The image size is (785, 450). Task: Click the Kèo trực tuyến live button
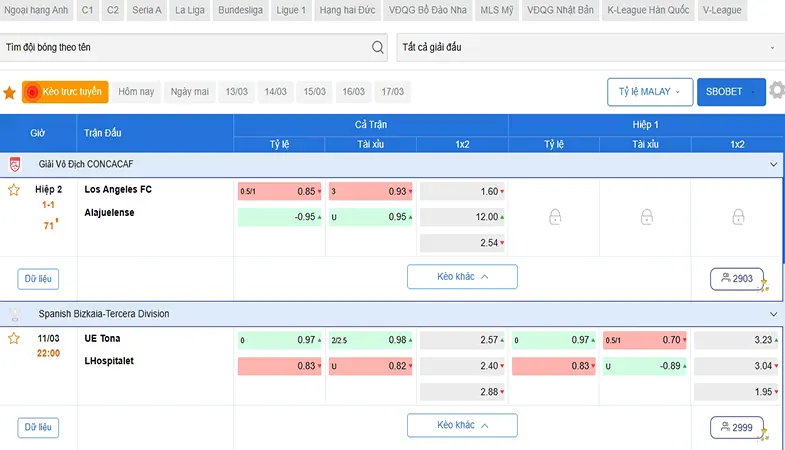coord(65,92)
